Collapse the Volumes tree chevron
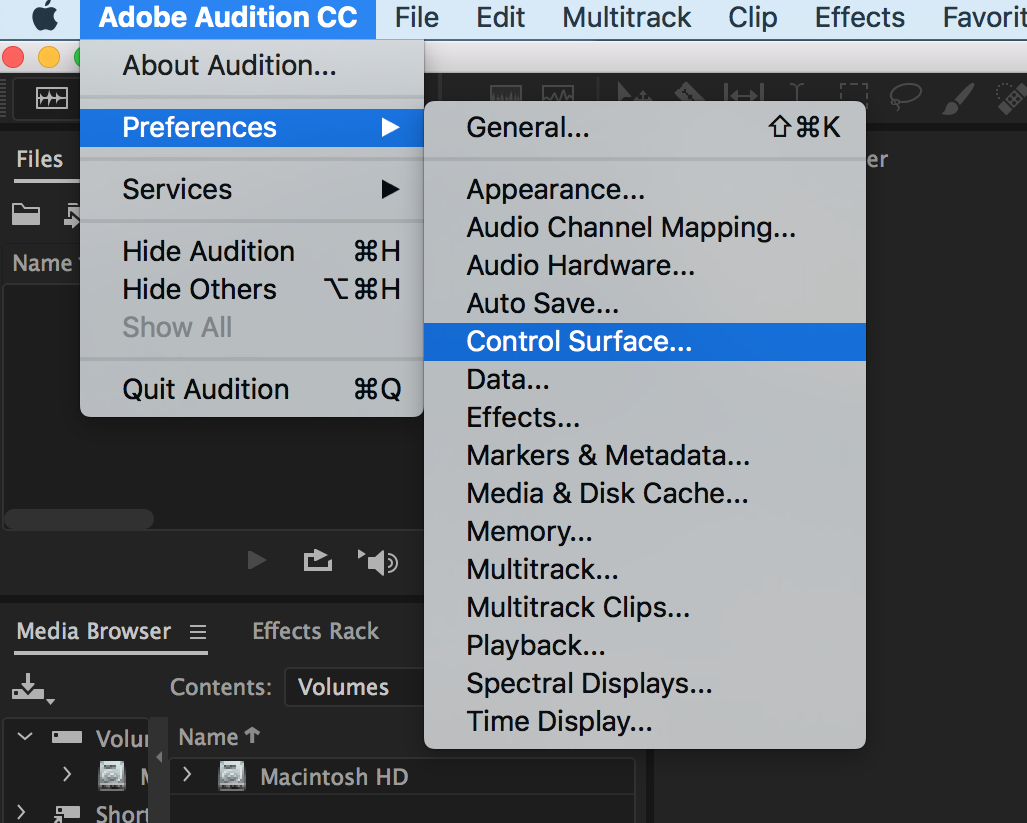 [24, 735]
